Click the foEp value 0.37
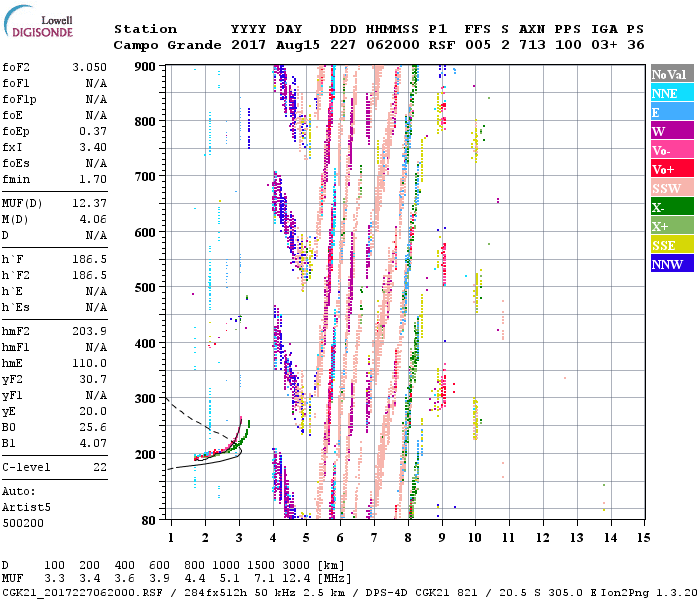 (93, 132)
